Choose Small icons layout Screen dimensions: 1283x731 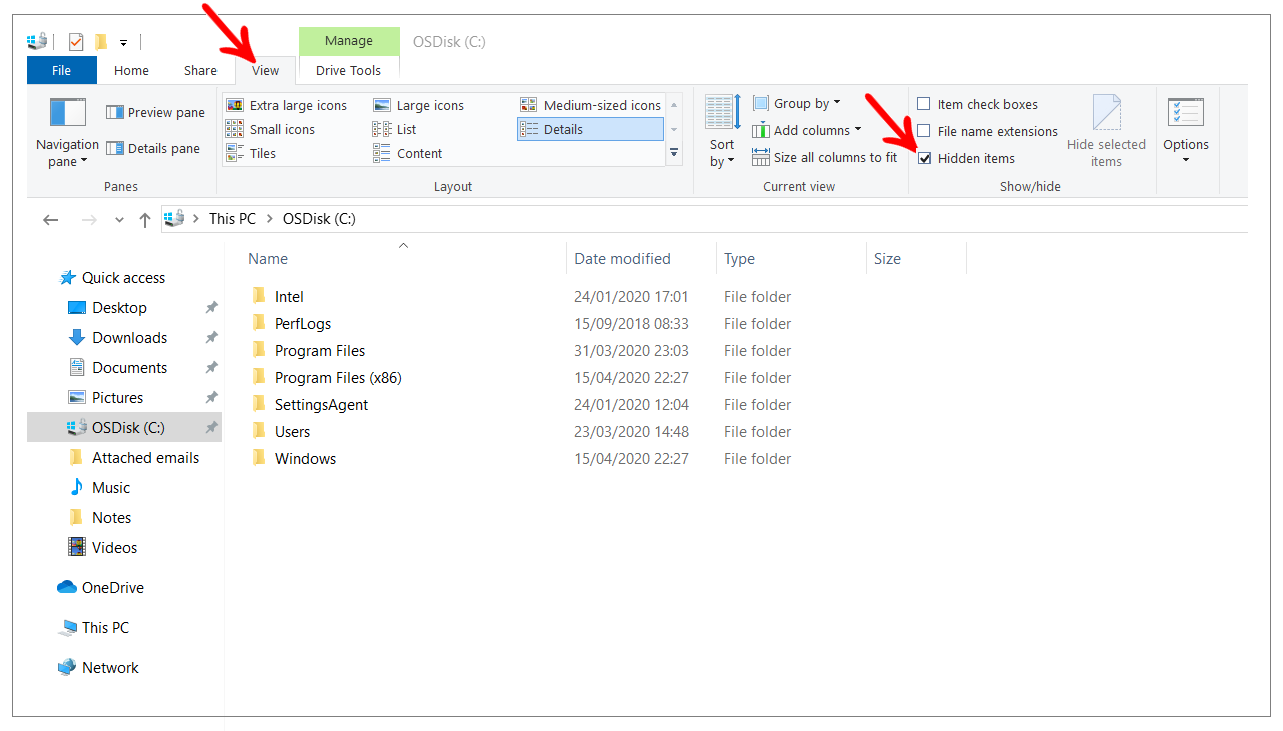point(271,129)
